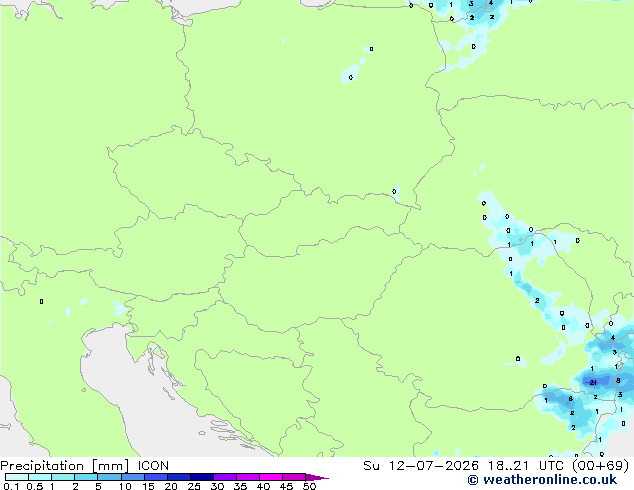Click the '35' legend scale label
Screen dimensions: 634x490
pyautogui.click(x=240, y=486)
